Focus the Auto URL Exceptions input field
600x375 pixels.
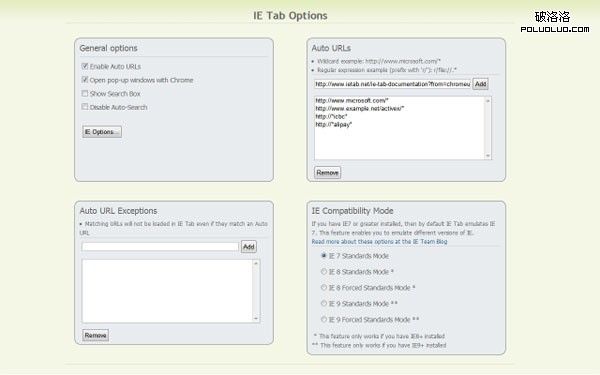(x=160, y=247)
